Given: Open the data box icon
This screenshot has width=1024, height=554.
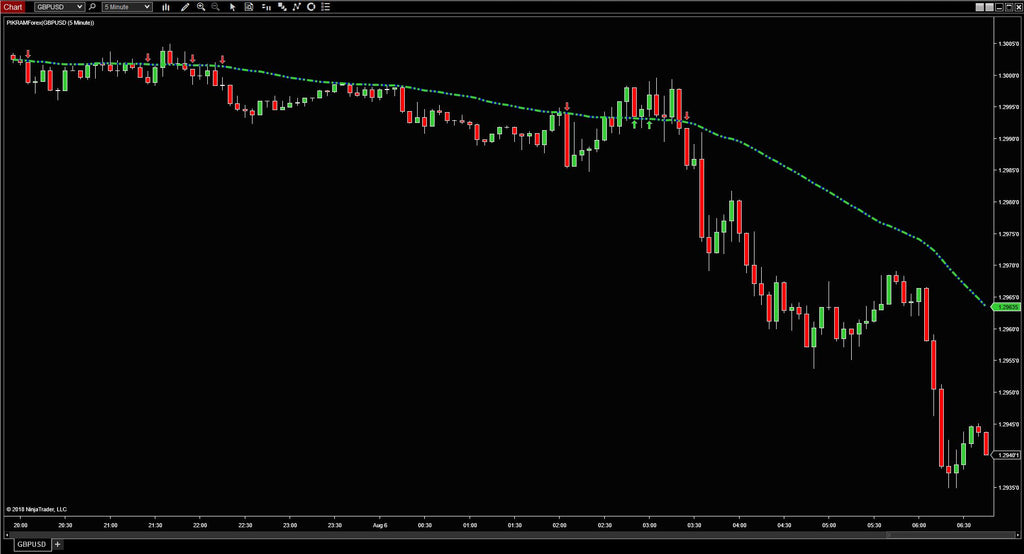Looking at the screenshot, I should tap(249, 7).
